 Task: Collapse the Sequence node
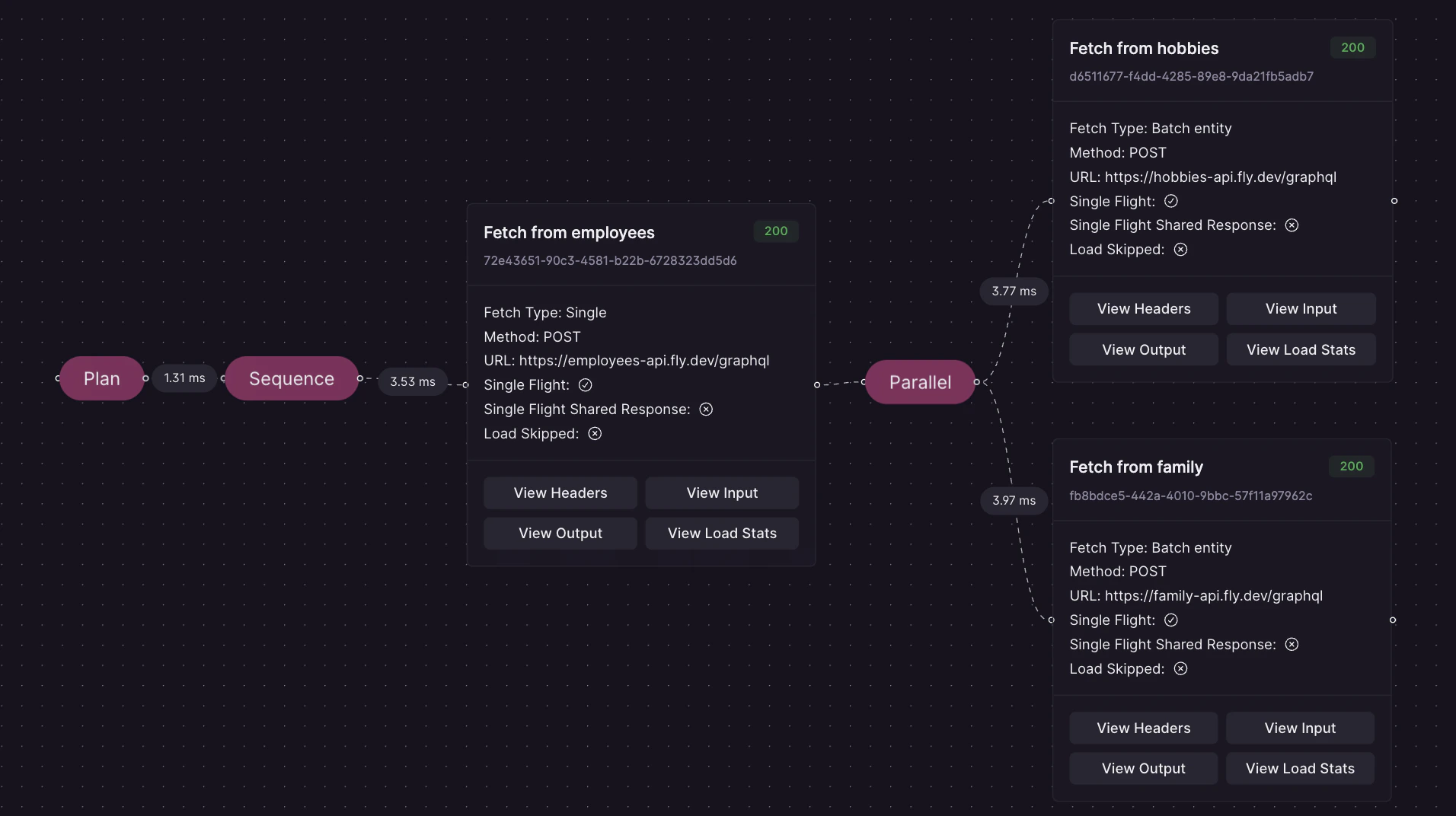291,378
